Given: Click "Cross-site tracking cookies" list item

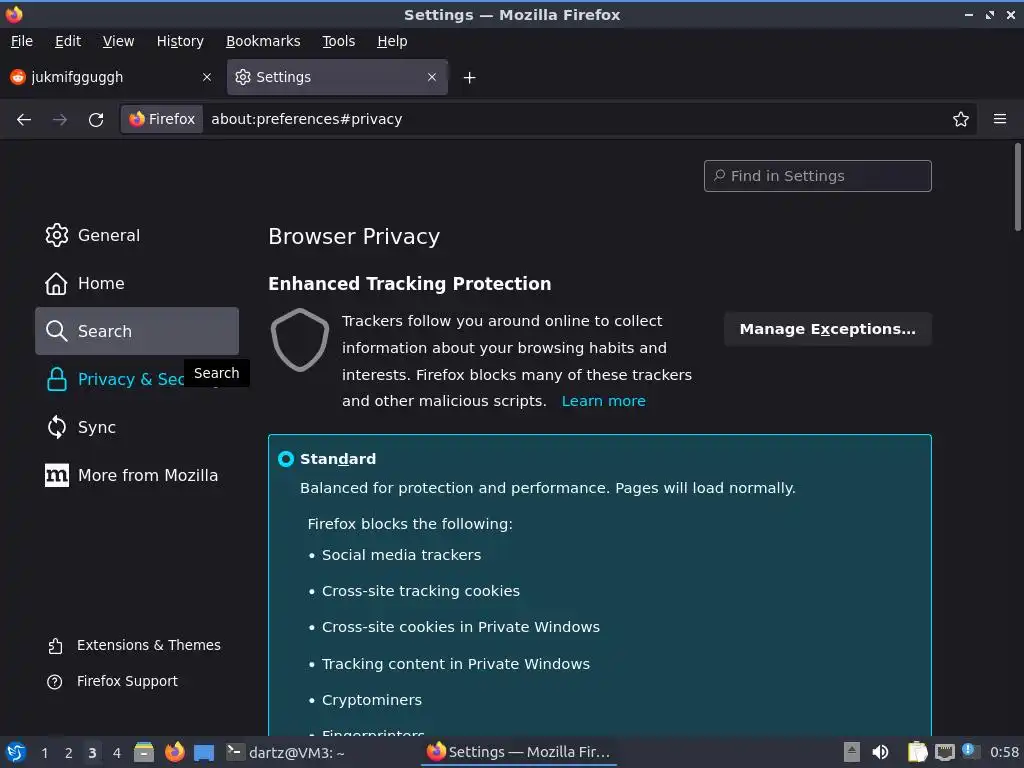Looking at the screenshot, I should (x=421, y=591).
